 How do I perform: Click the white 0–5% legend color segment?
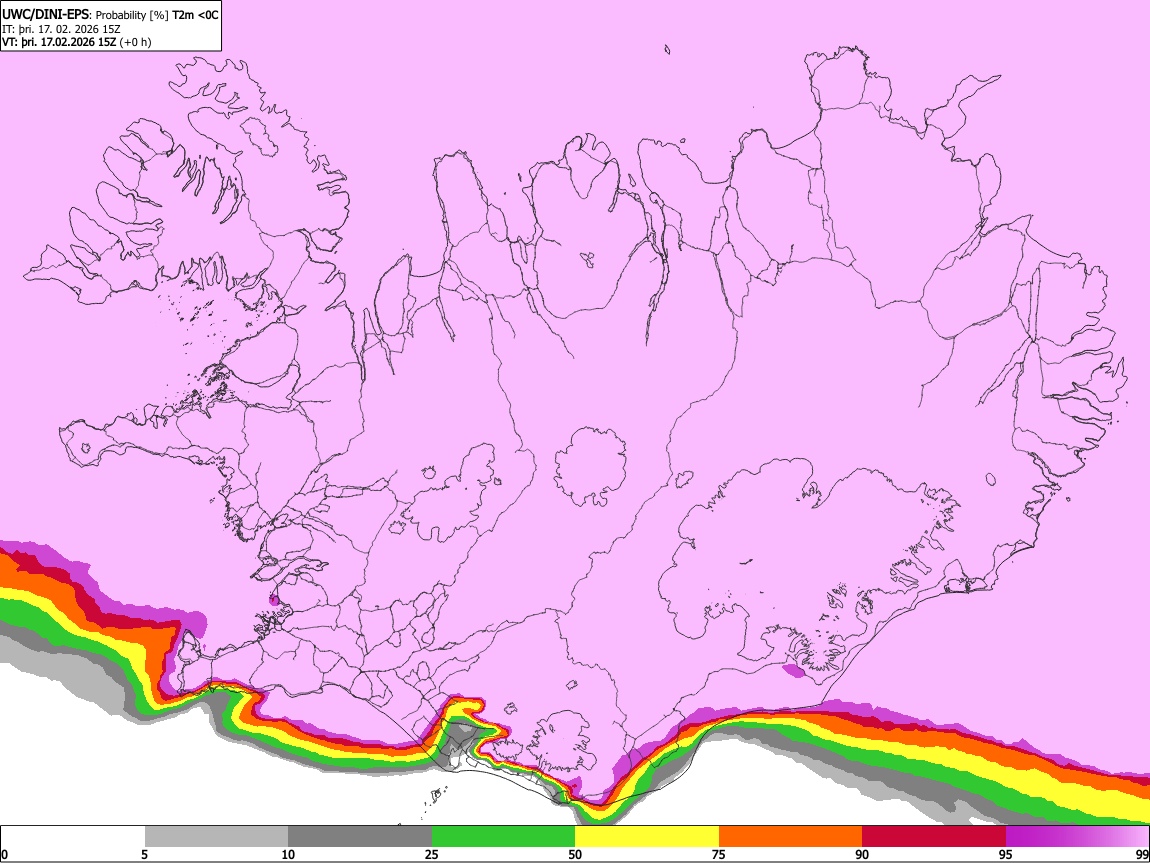(73, 837)
